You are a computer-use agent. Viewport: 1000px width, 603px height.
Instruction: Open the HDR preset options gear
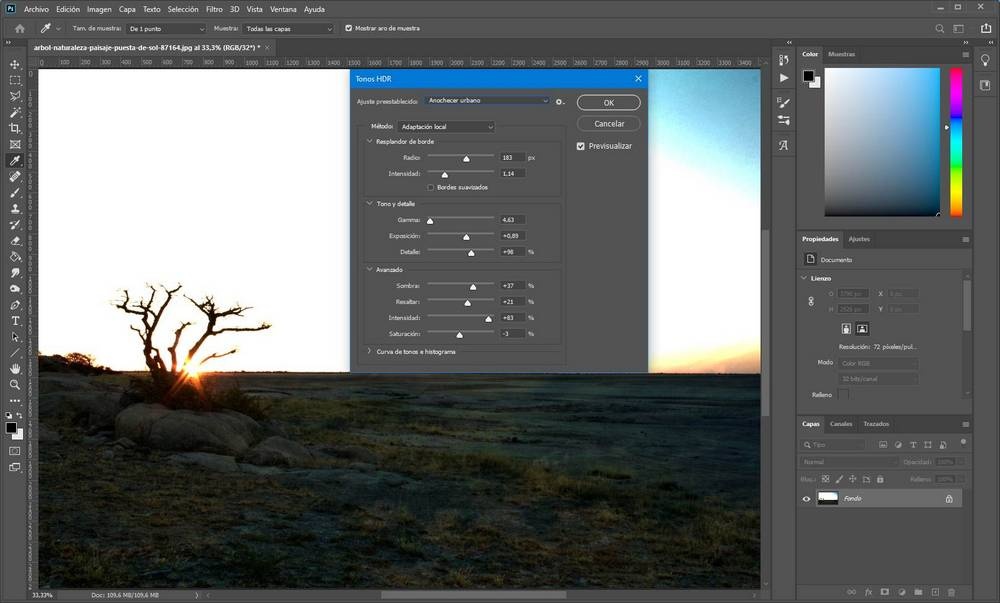point(561,102)
